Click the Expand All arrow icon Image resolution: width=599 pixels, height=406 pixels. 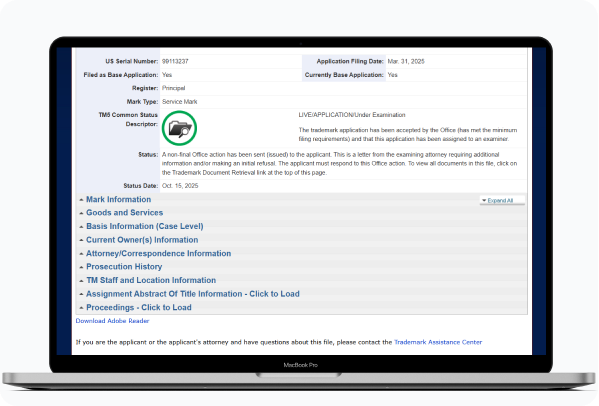[484, 201]
